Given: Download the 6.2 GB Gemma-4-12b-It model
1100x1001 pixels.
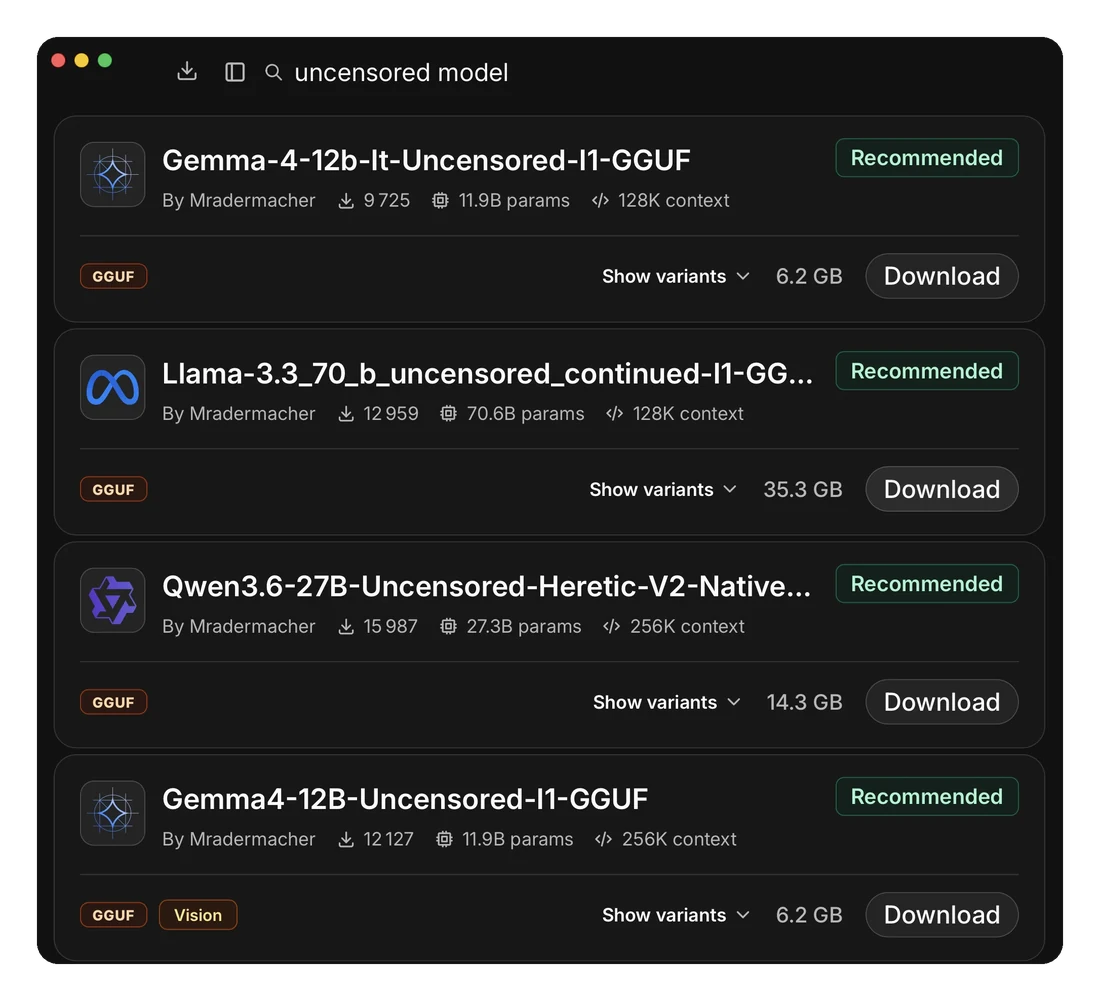Looking at the screenshot, I should (x=941, y=276).
